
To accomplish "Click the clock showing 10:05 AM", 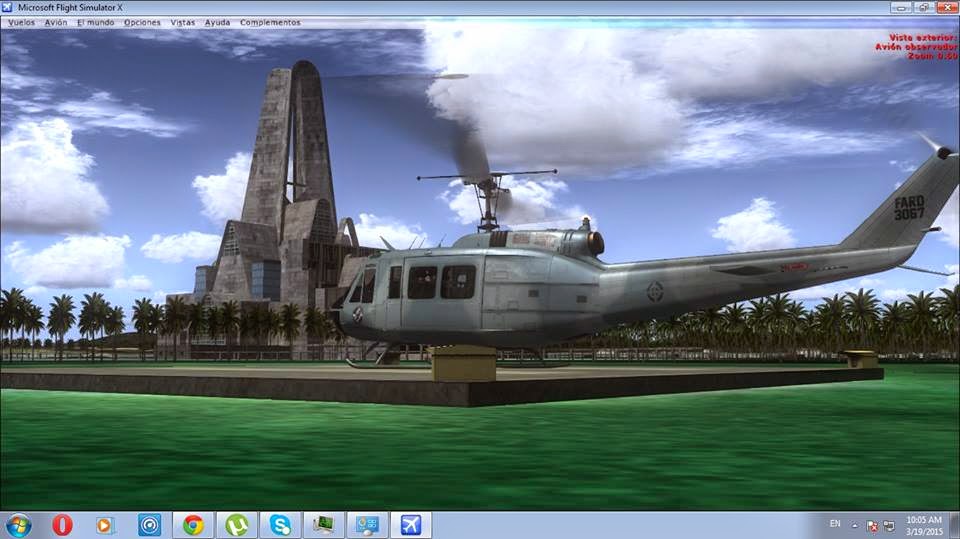I will (924, 526).
